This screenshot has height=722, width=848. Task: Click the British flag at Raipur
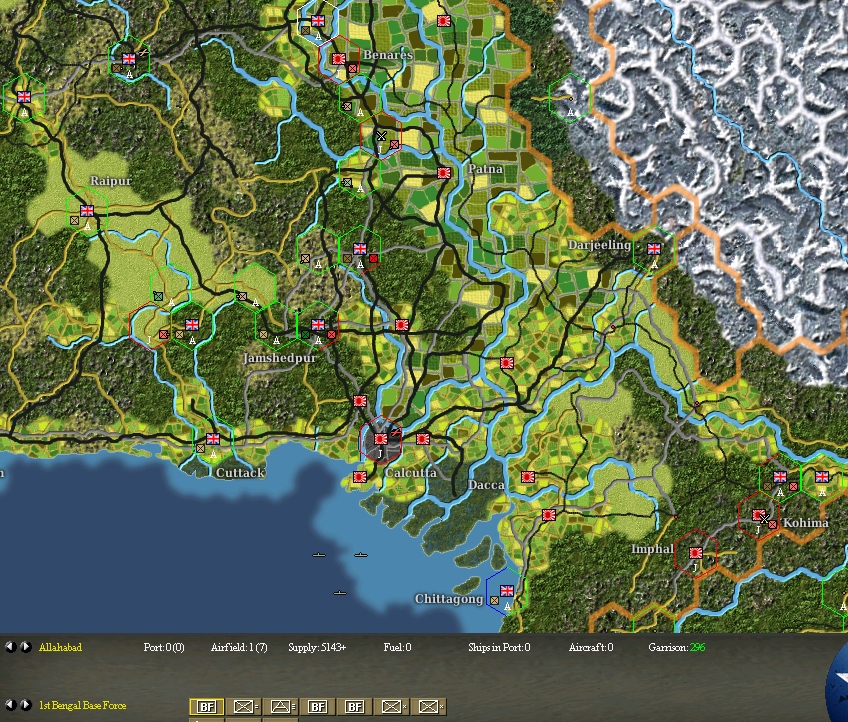87,210
